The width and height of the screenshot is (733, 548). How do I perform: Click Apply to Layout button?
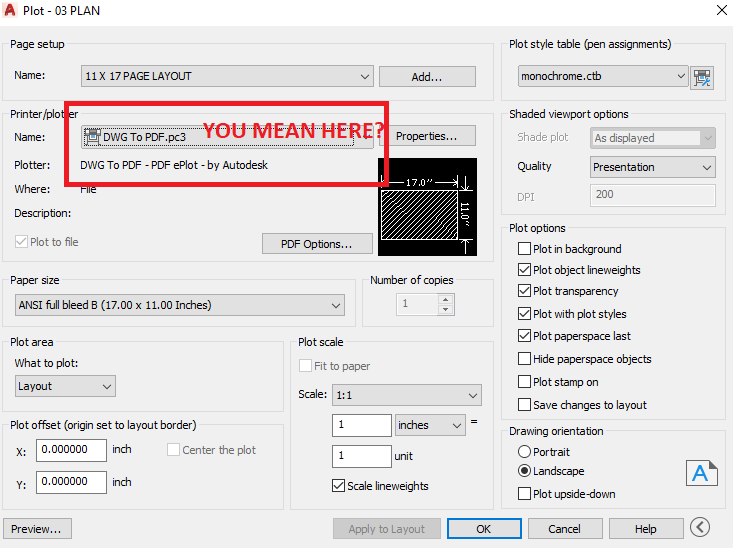coord(387,529)
